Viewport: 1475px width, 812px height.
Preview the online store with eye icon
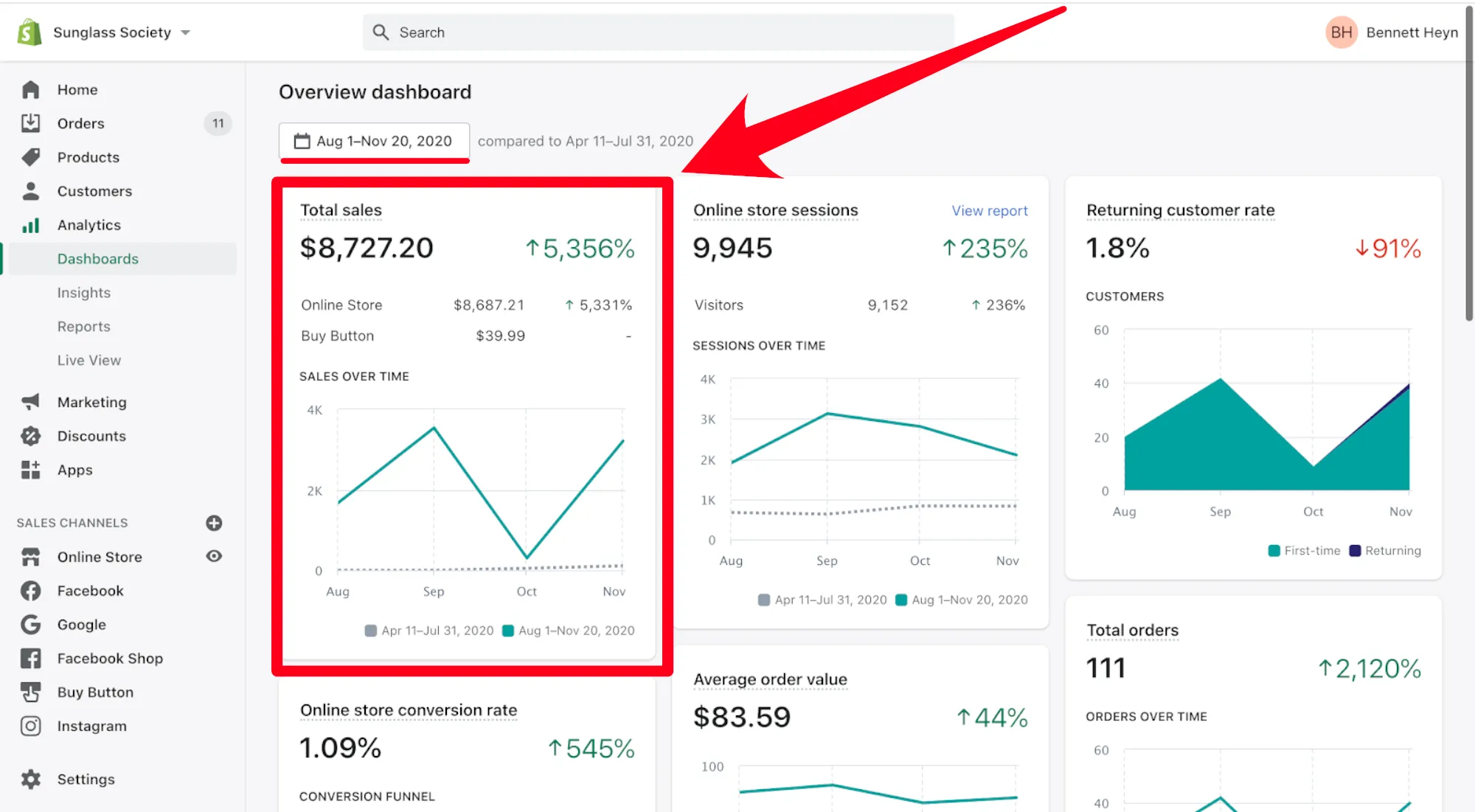tap(214, 556)
